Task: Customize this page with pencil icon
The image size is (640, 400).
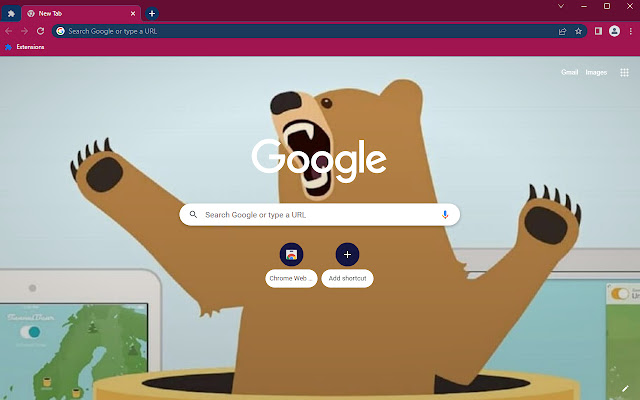Action: 625,389
